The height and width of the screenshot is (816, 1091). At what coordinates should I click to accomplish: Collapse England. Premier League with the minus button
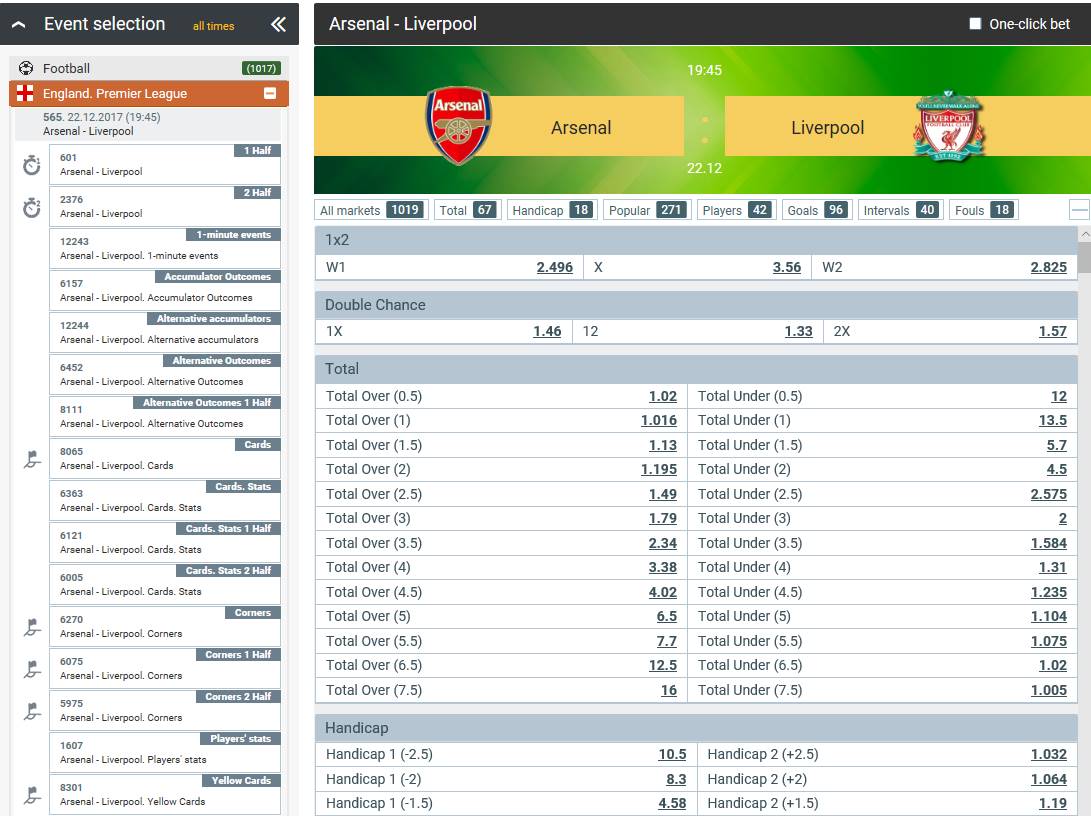pyautogui.click(x=270, y=93)
